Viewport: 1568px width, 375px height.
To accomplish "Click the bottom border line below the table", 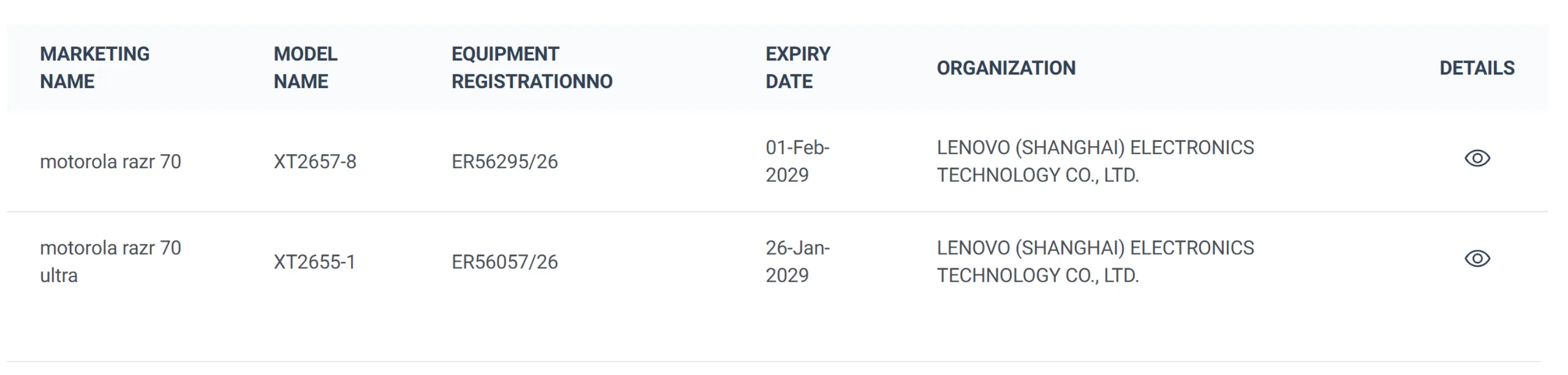I will pos(777,362).
